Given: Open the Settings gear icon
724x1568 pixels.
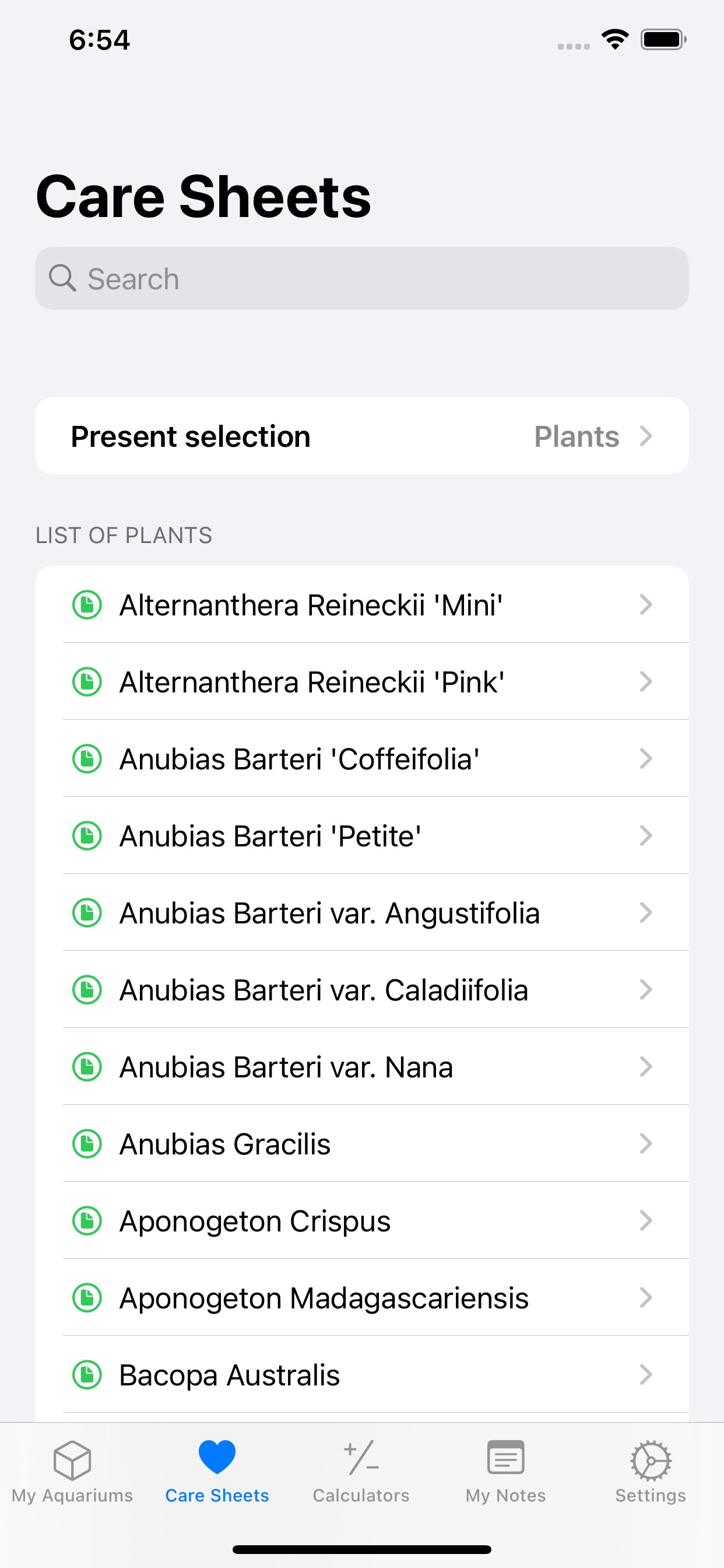Looking at the screenshot, I should [x=651, y=1459].
